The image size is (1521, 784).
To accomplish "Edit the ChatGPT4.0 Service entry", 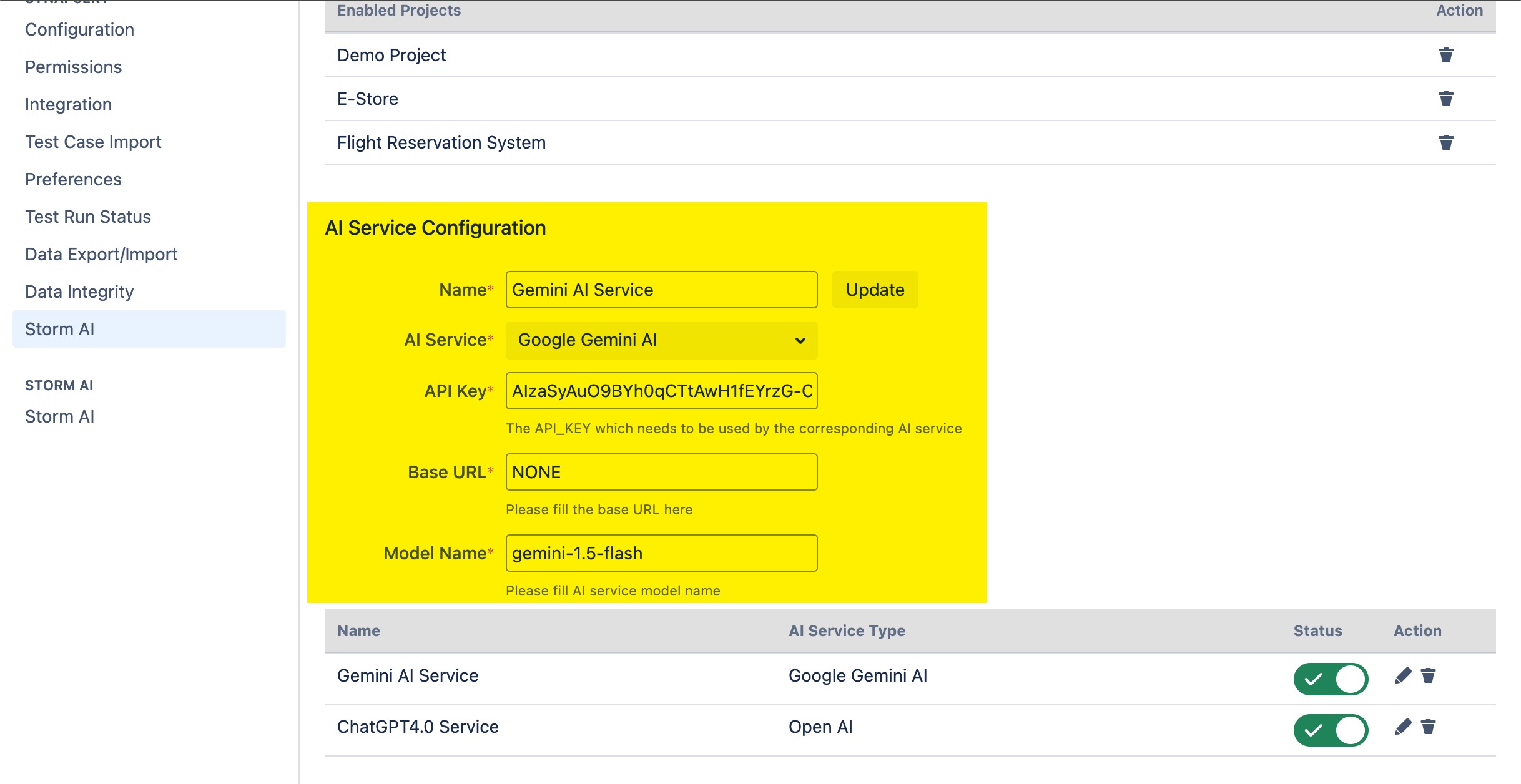I will [x=1402, y=727].
